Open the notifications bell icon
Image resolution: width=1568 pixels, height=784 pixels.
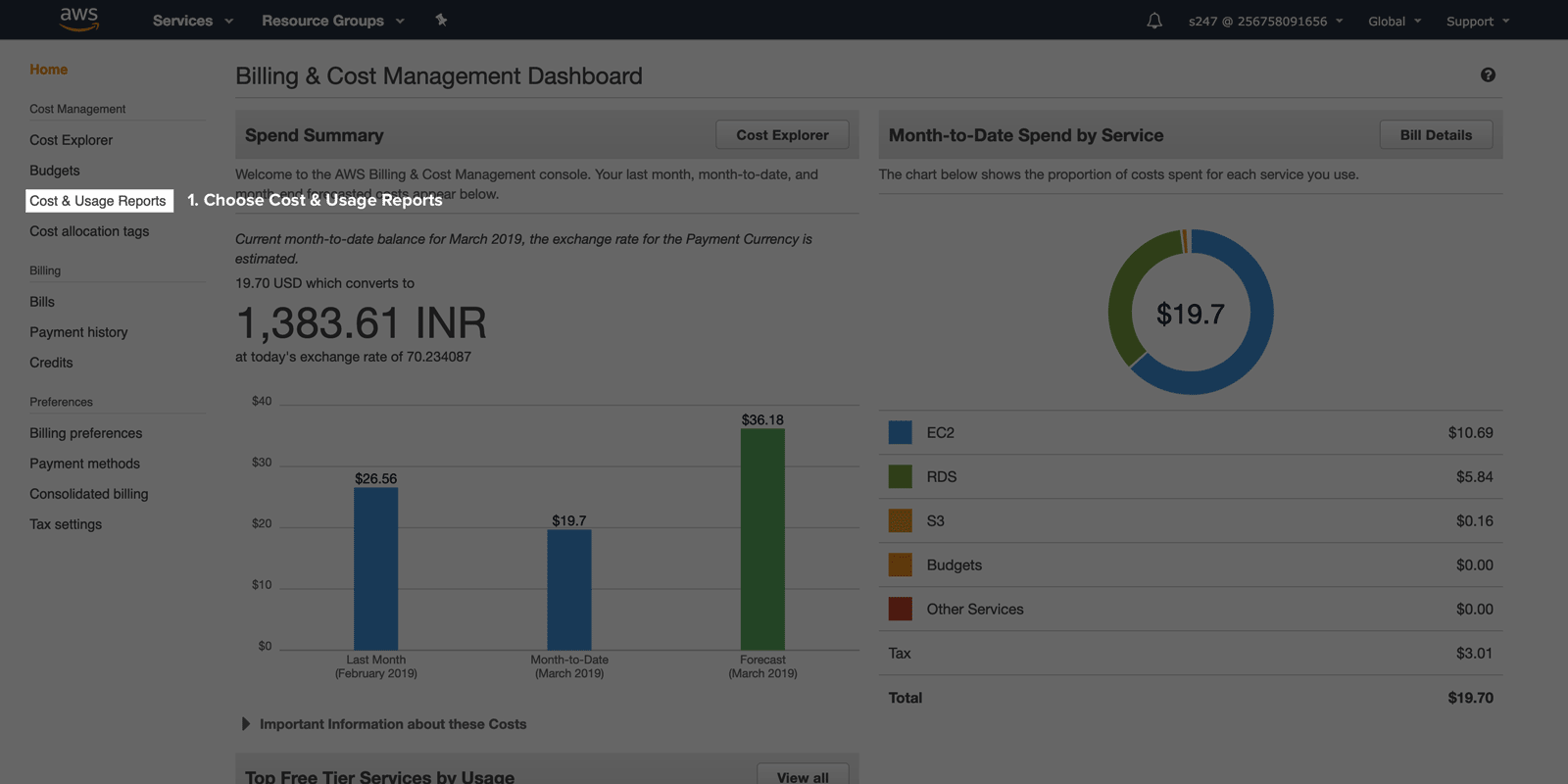pyautogui.click(x=1154, y=21)
